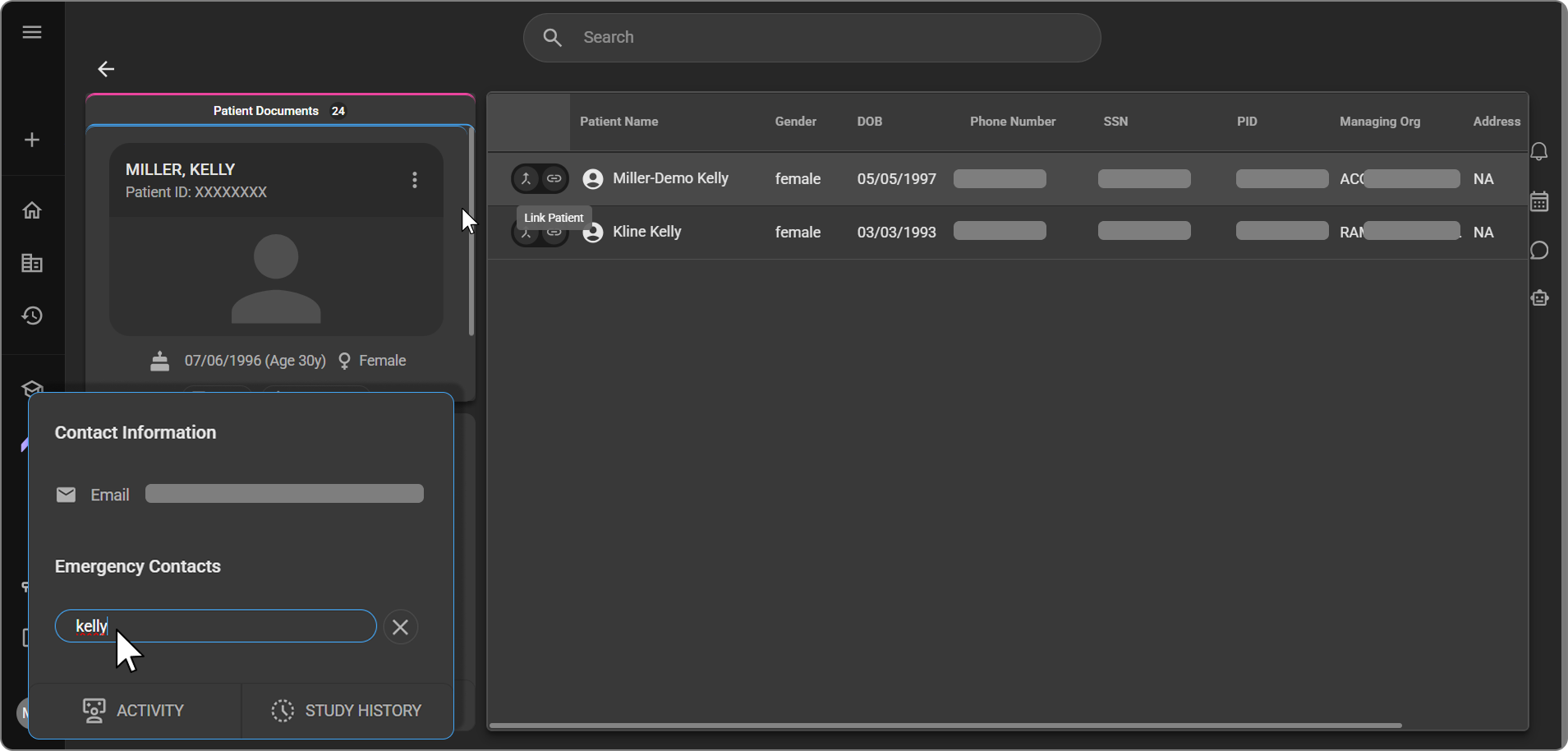Click the emergency contacts field containing kelly

click(216, 626)
